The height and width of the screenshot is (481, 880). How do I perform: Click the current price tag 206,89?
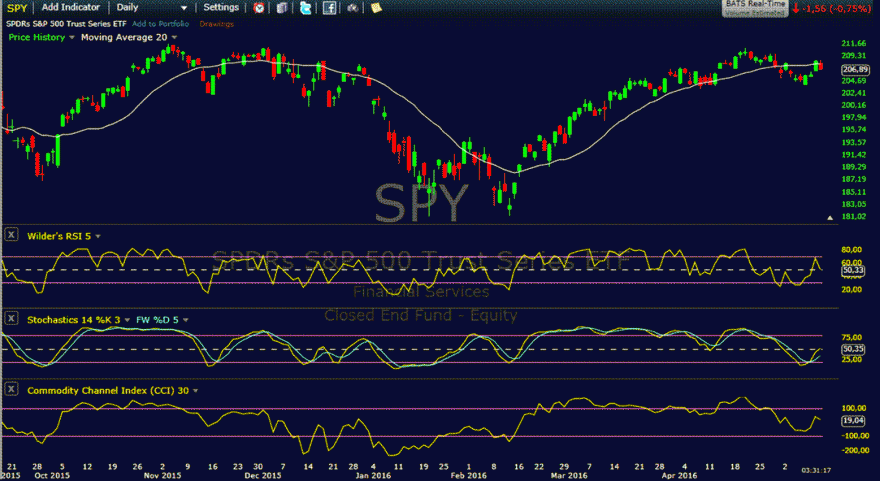tap(855, 70)
